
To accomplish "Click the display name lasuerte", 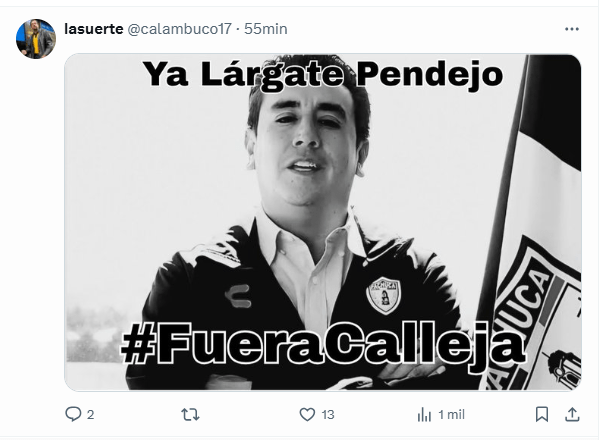I will 94,29.
